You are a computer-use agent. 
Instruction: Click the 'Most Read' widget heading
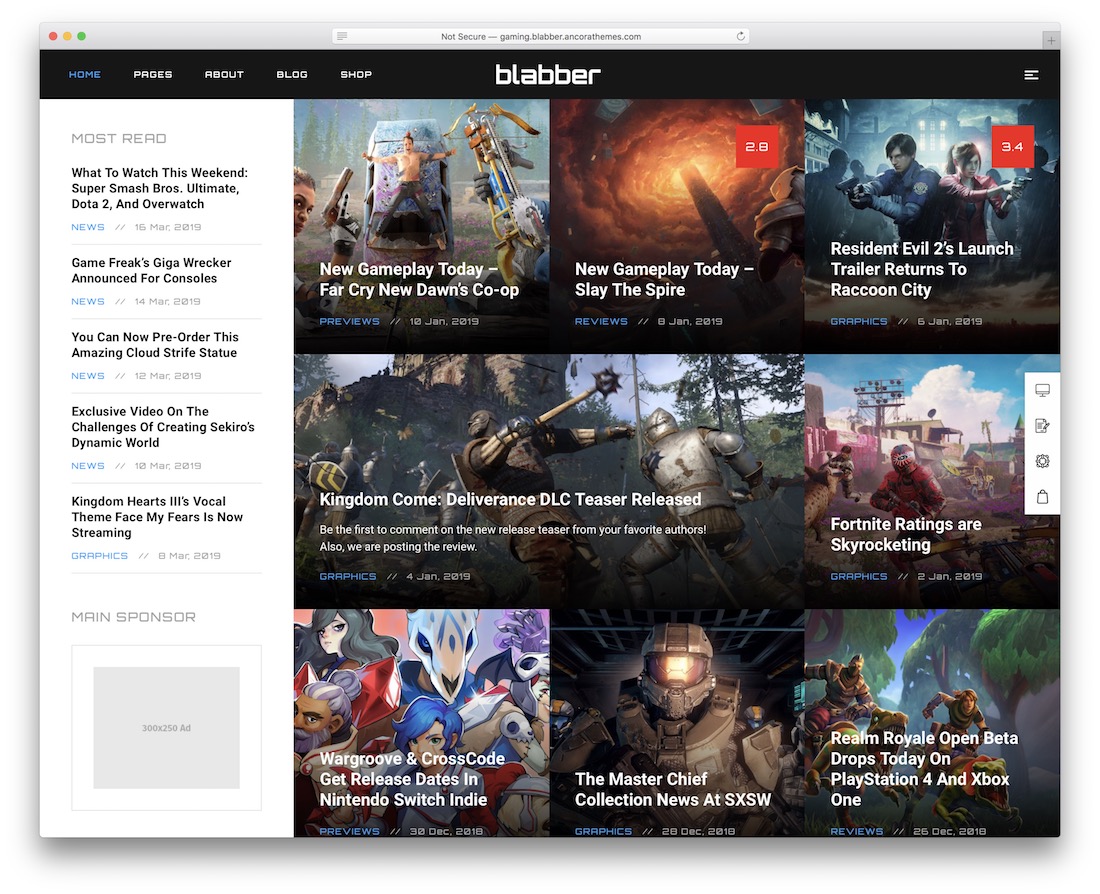point(119,138)
